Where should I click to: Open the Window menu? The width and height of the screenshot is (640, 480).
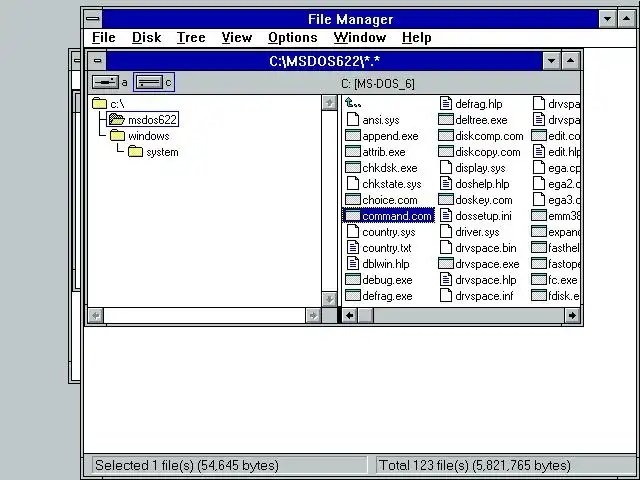point(360,38)
